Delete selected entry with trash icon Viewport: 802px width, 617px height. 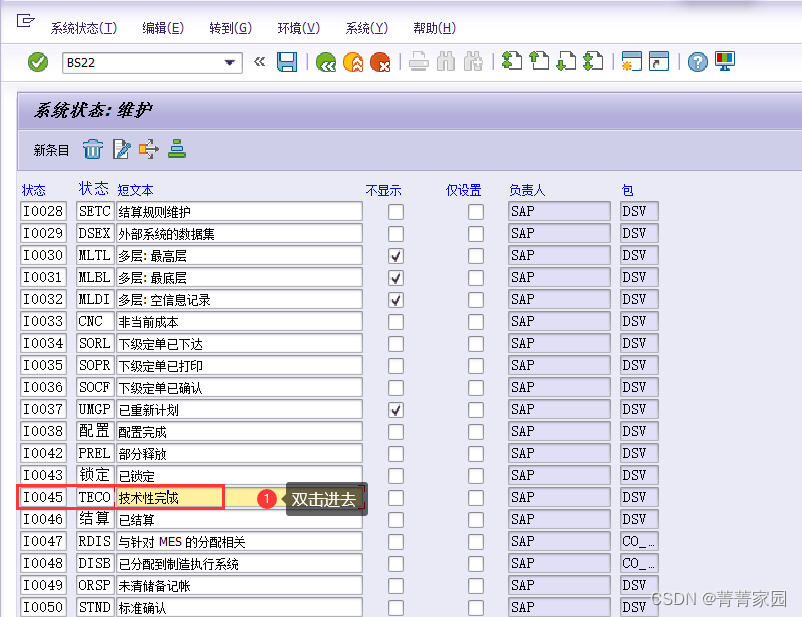(x=91, y=148)
